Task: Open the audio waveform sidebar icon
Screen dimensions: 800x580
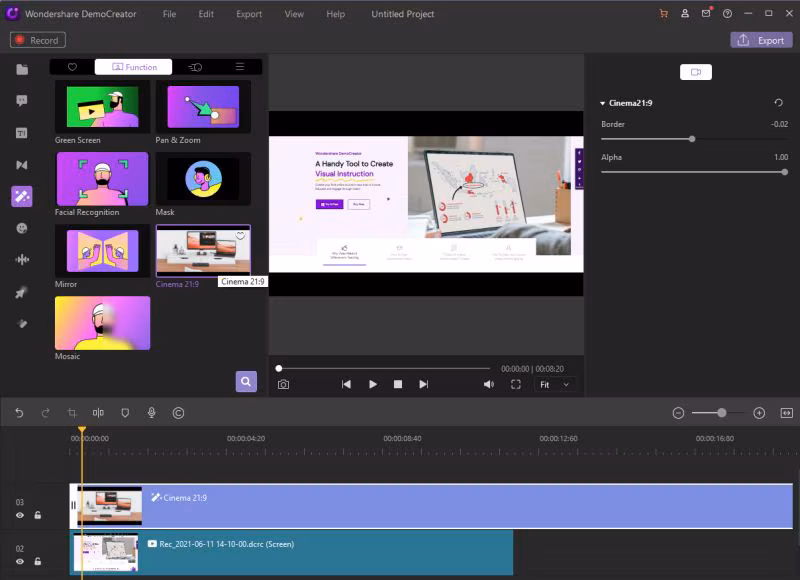Action: click(21, 260)
